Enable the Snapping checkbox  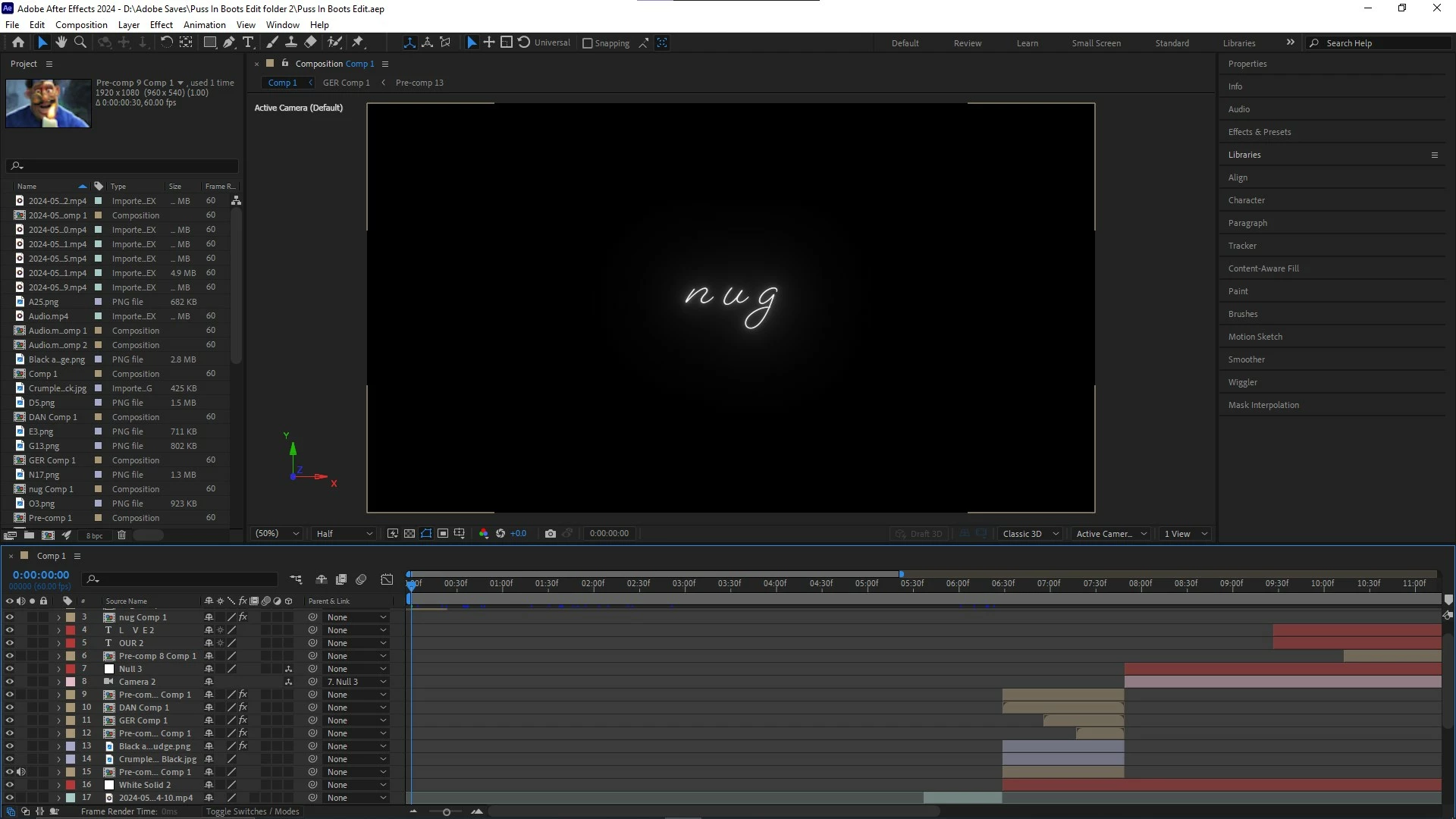click(x=587, y=43)
